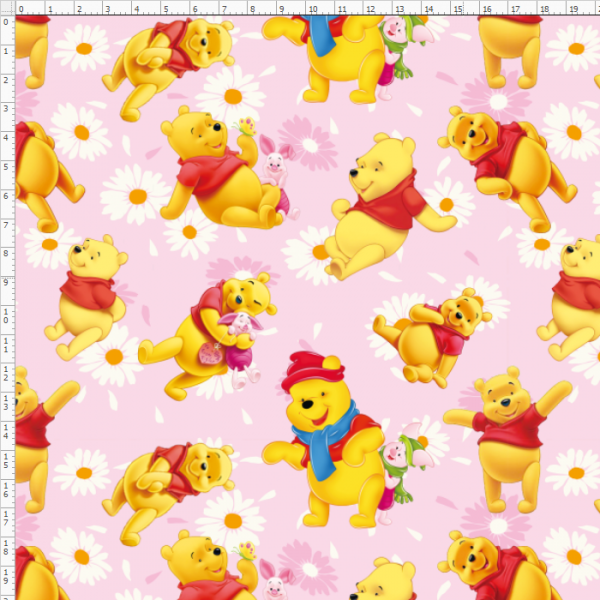Viewport: 600px width, 600px height.
Task: Click the 3 mark on vertical ruler
Action: pyautogui.click(x=6, y=109)
